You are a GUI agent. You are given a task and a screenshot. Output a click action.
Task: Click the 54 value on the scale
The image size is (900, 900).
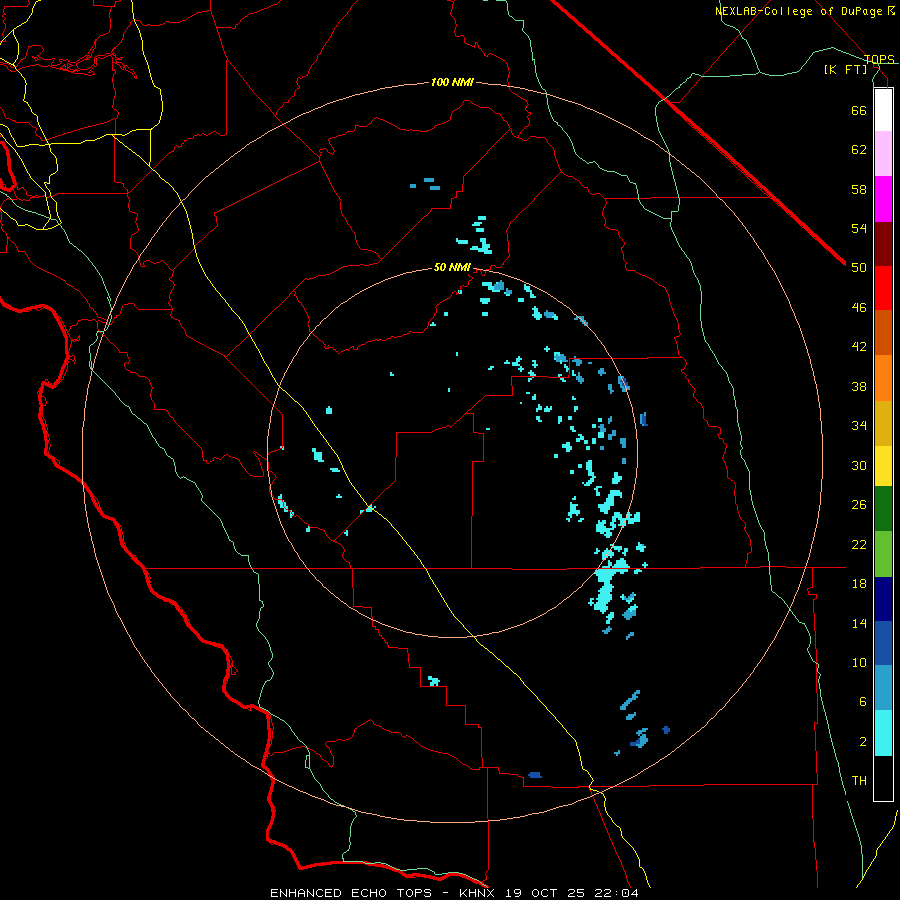click(859, 228)
